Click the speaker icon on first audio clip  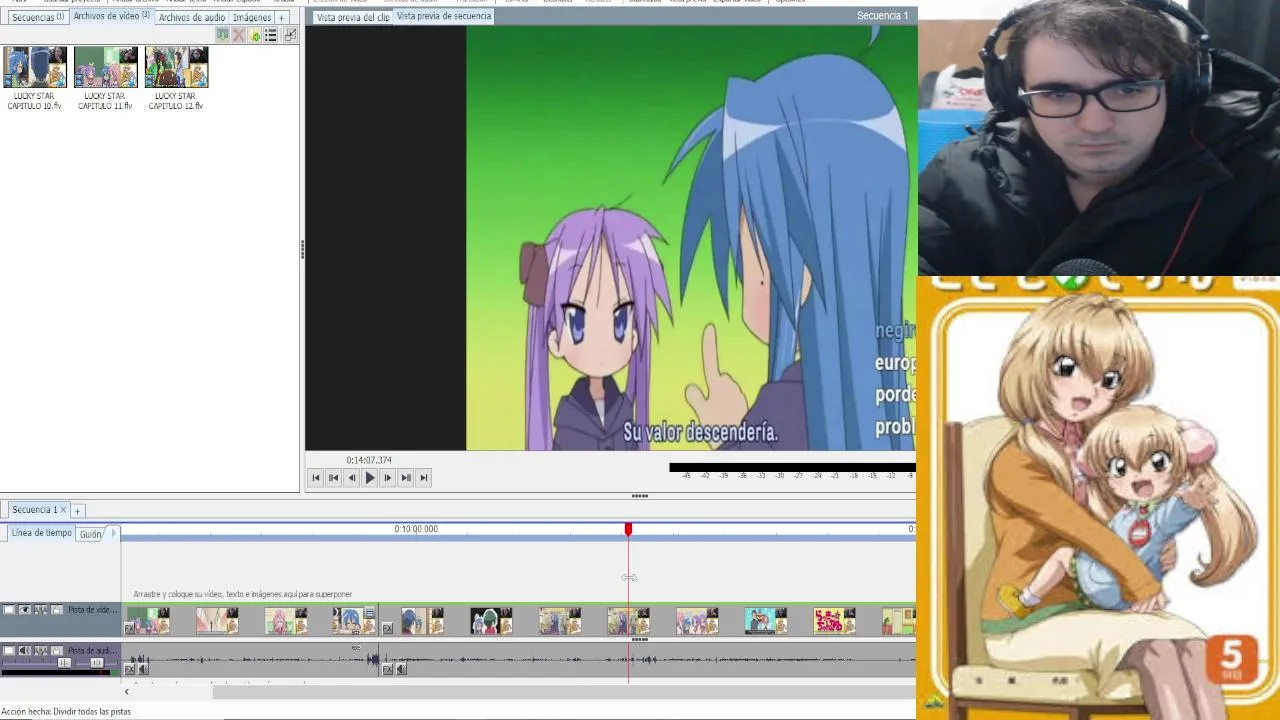click(143, 669)
